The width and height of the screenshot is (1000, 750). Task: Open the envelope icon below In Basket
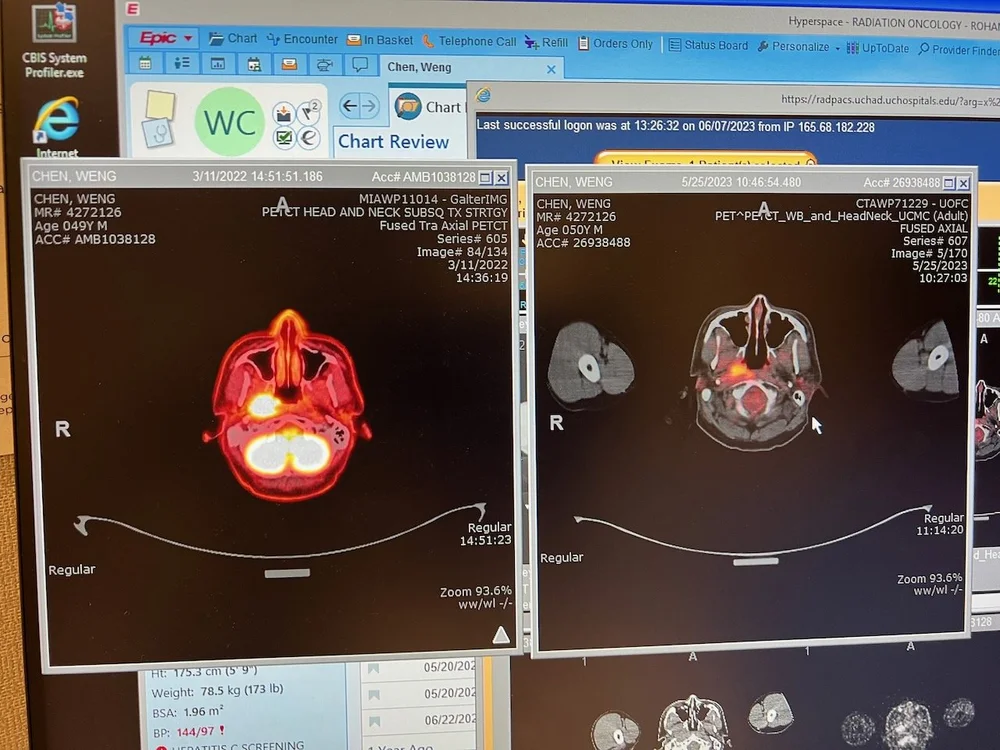pyautogui.click(x=289, y=63)
